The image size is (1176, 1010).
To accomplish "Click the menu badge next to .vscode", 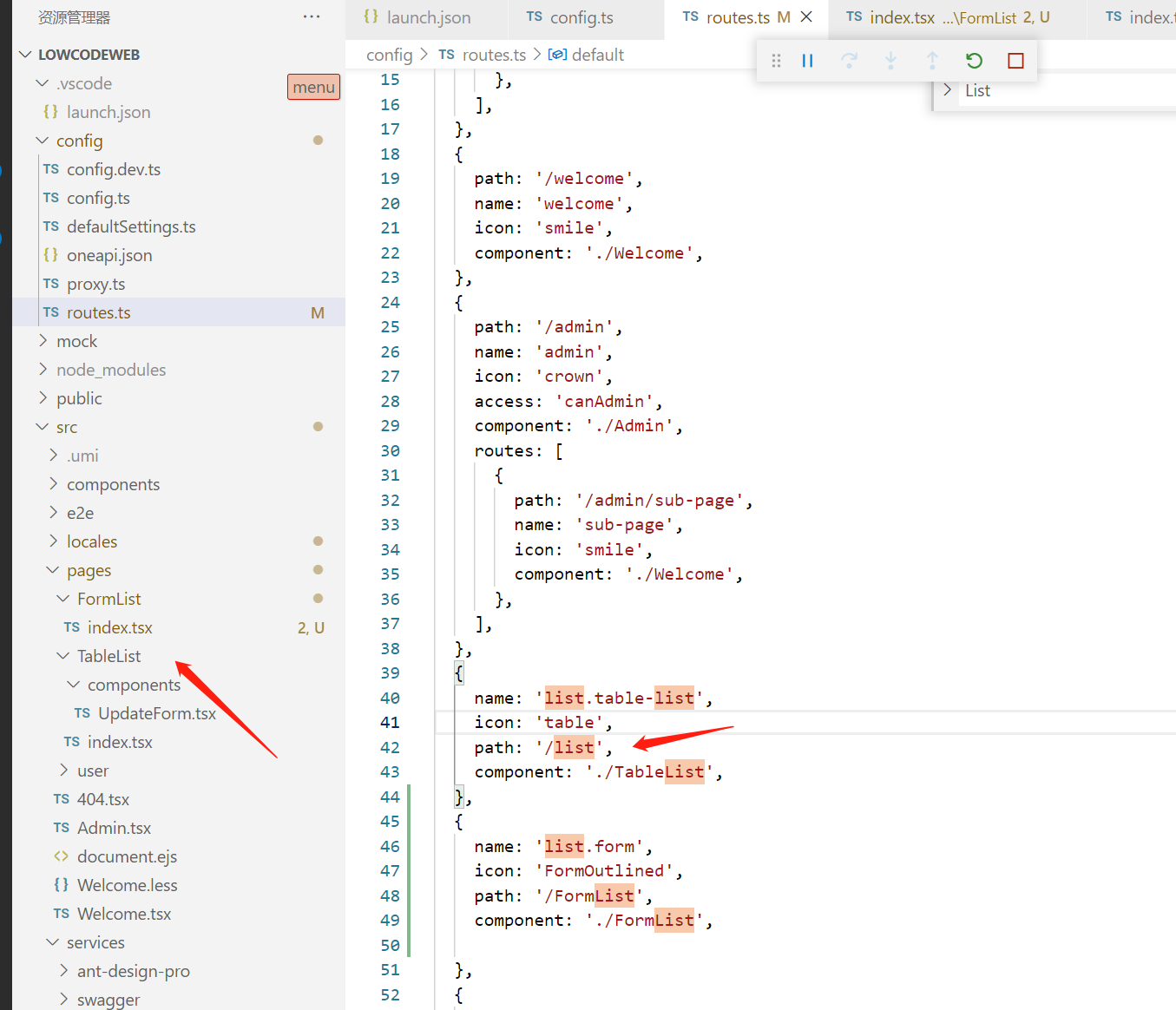I will (313, 87).
